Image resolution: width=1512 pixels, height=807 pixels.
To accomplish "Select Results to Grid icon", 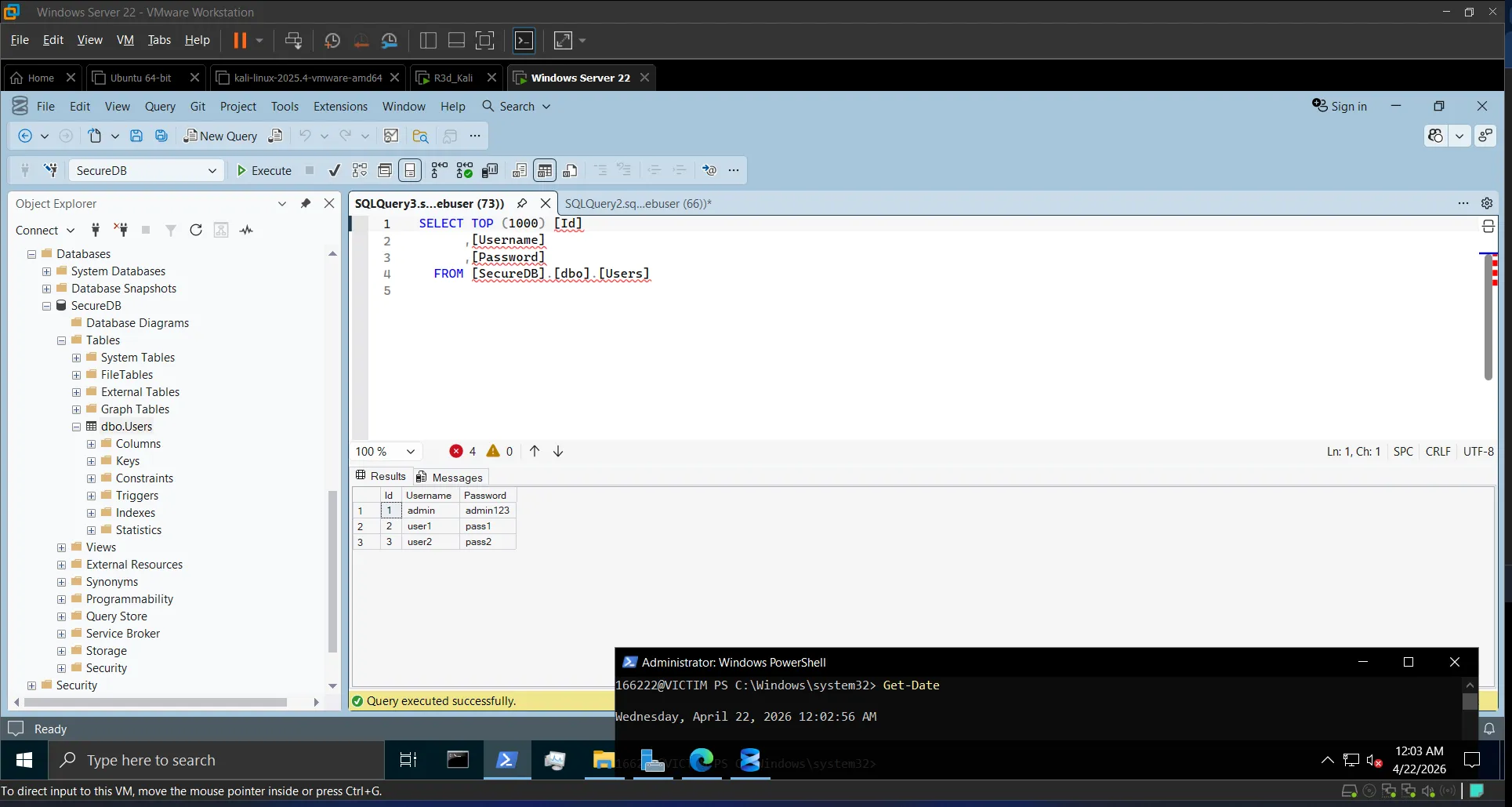I will (x=545, y=170).
